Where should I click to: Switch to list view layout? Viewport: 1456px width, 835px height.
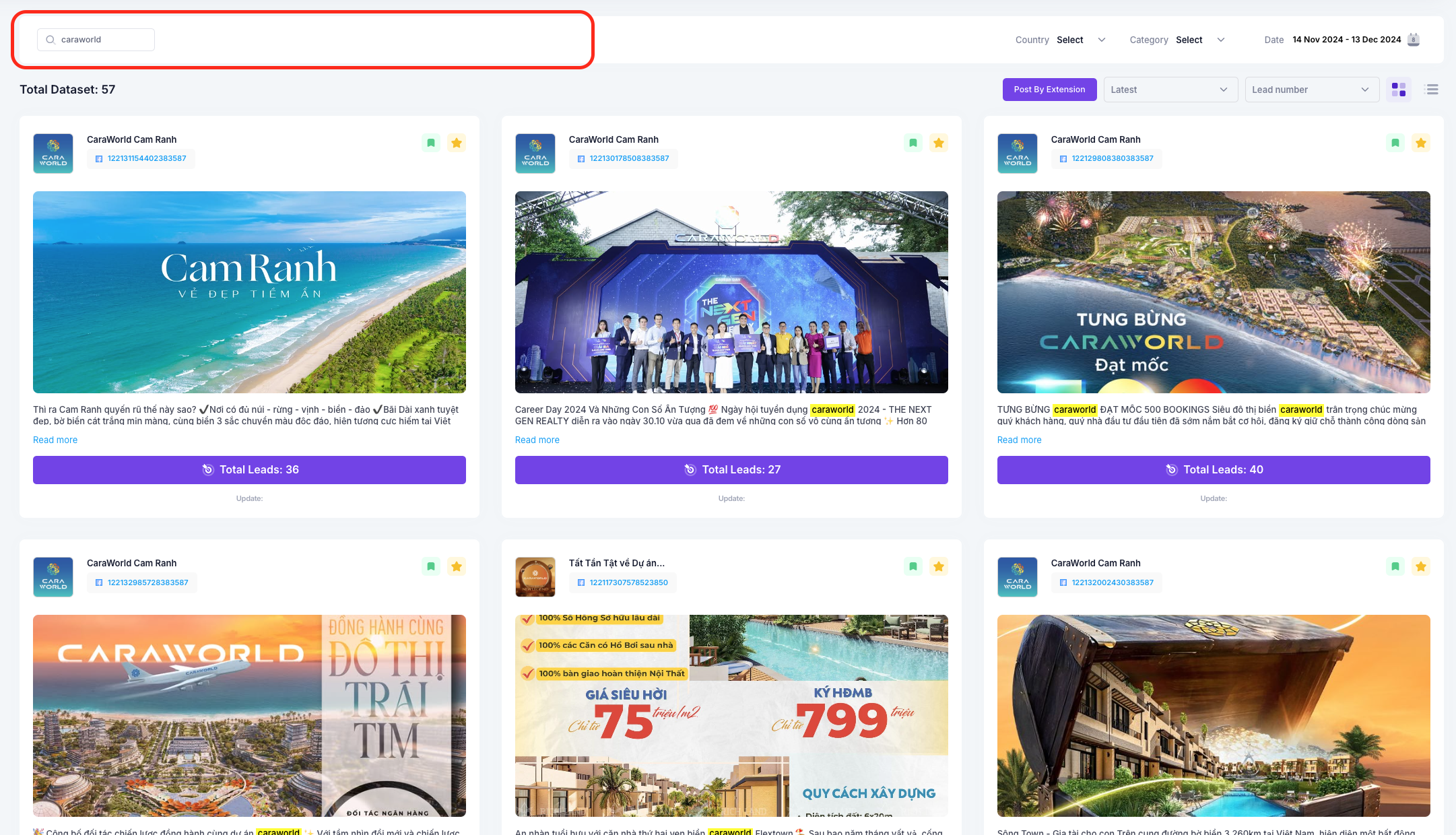[1432, 90]
